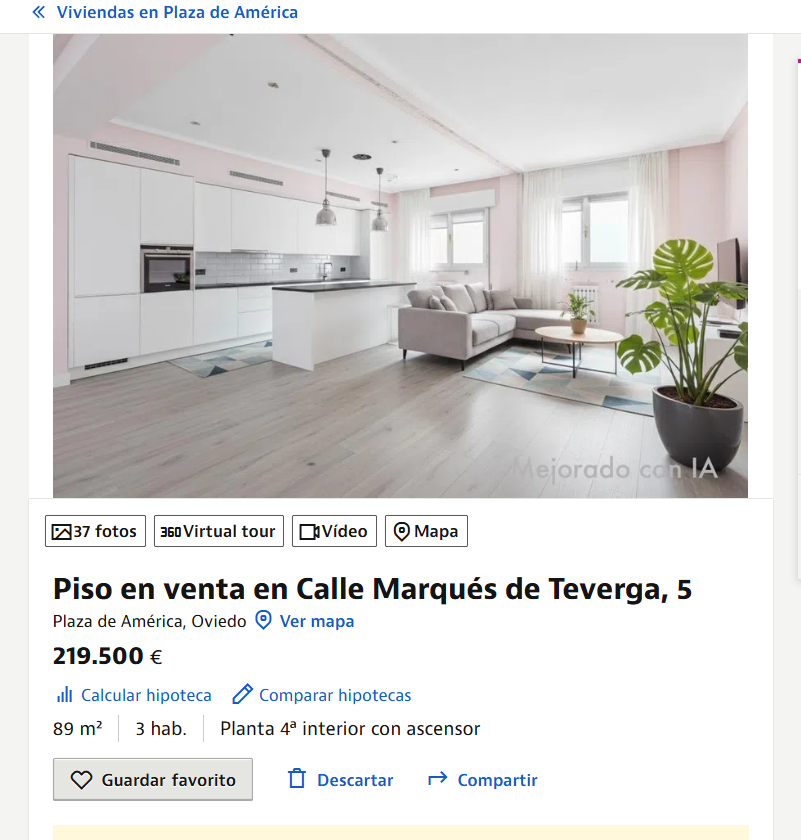This screenshot has height=840, width=801.
Task: Go back to Viviendas en Plaza de América
Action: pyautogui.click(x=177, y=12)
